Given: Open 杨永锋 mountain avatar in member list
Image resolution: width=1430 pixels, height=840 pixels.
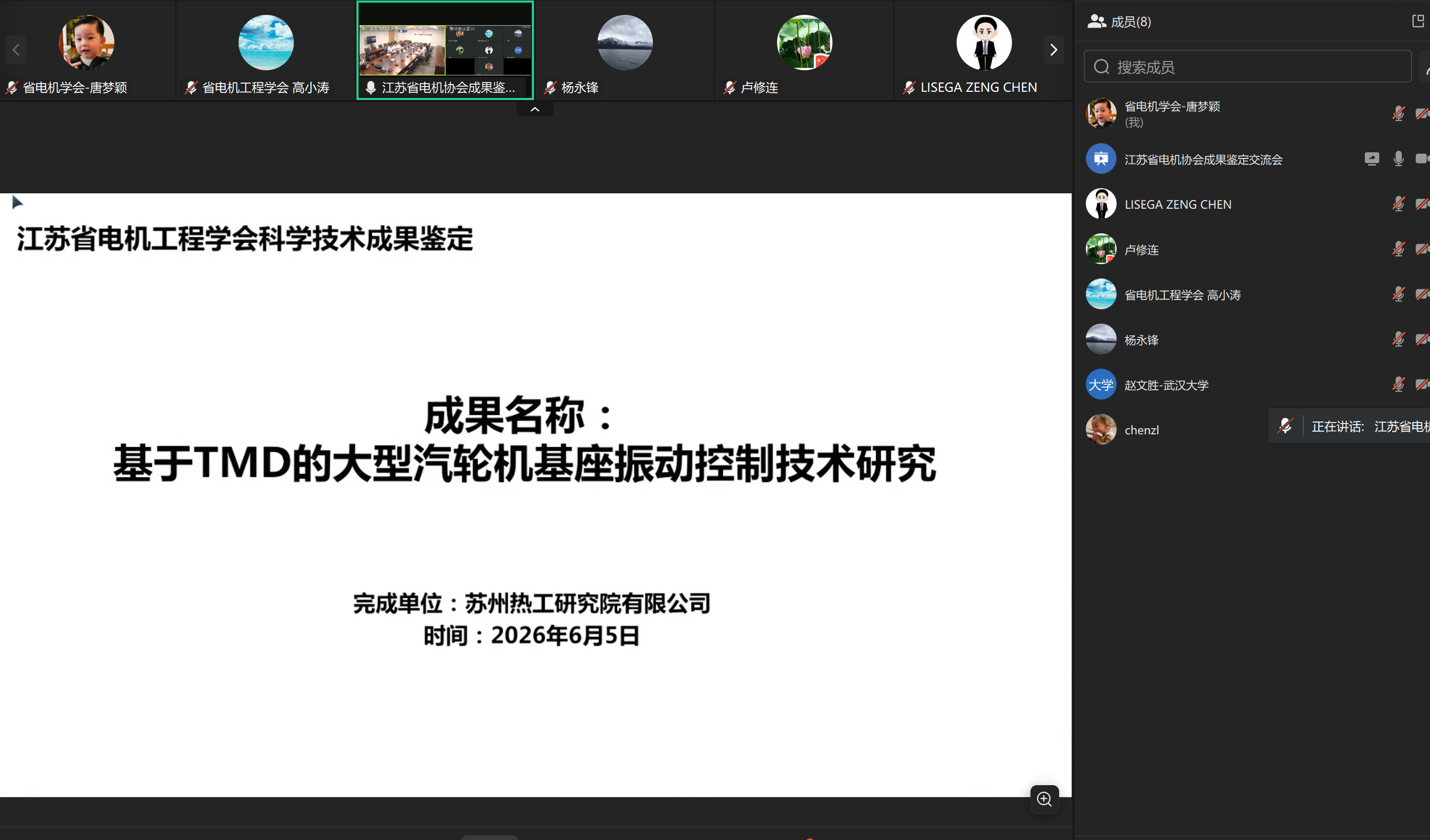Looking at the screenshot, I should pyautogui.click(x=1101, y=339).
